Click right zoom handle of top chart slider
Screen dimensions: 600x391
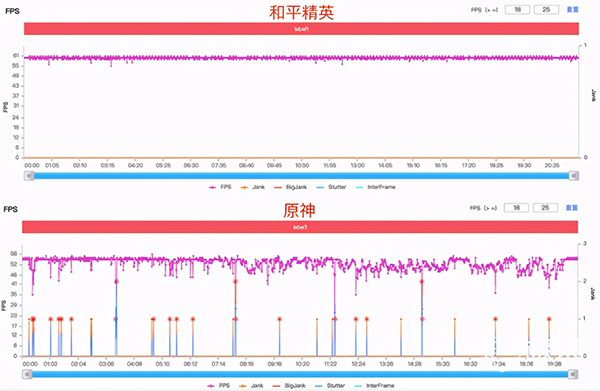pyautogui.click(x=574, y=176)
